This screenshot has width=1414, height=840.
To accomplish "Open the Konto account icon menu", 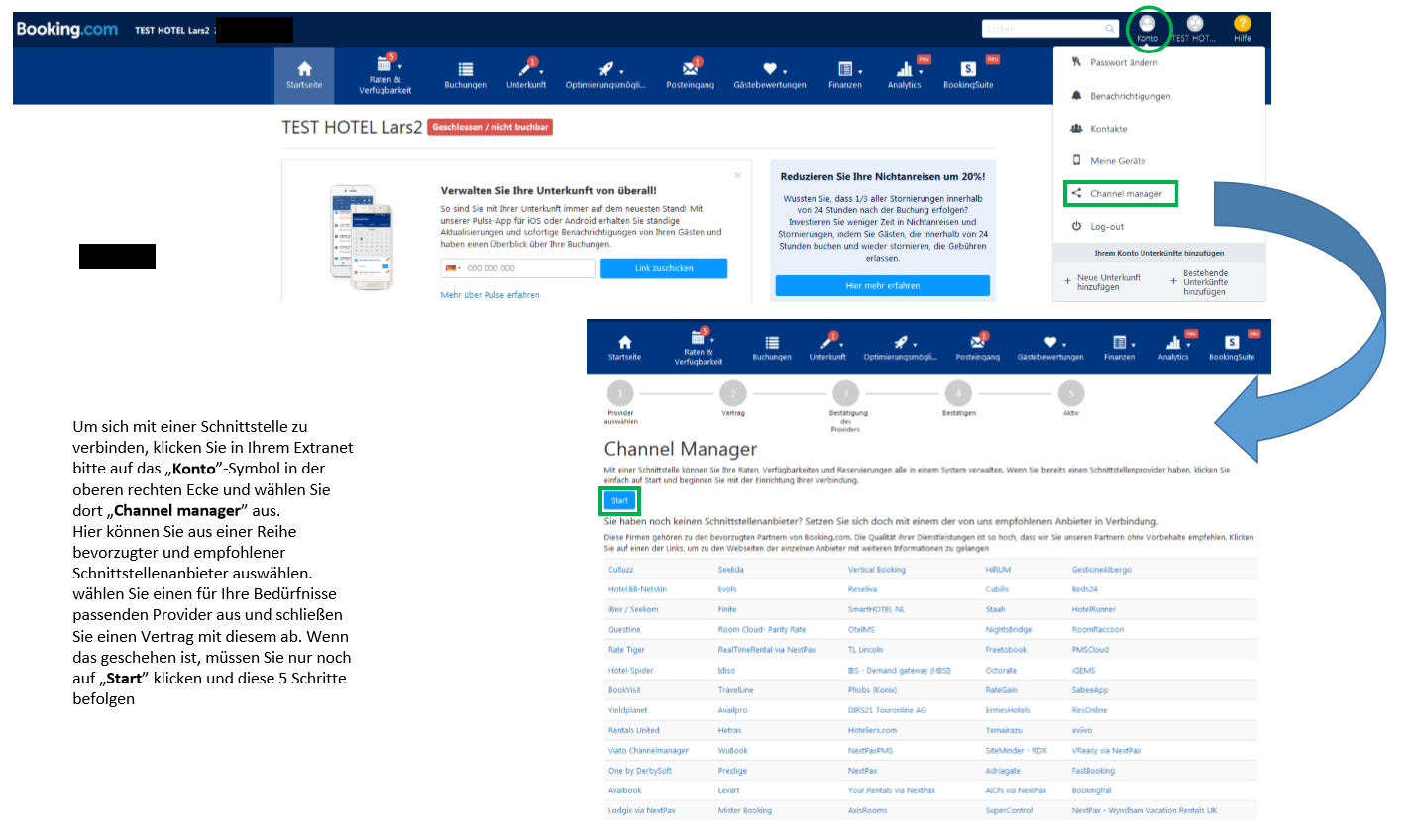I will tap(1146, 26).
